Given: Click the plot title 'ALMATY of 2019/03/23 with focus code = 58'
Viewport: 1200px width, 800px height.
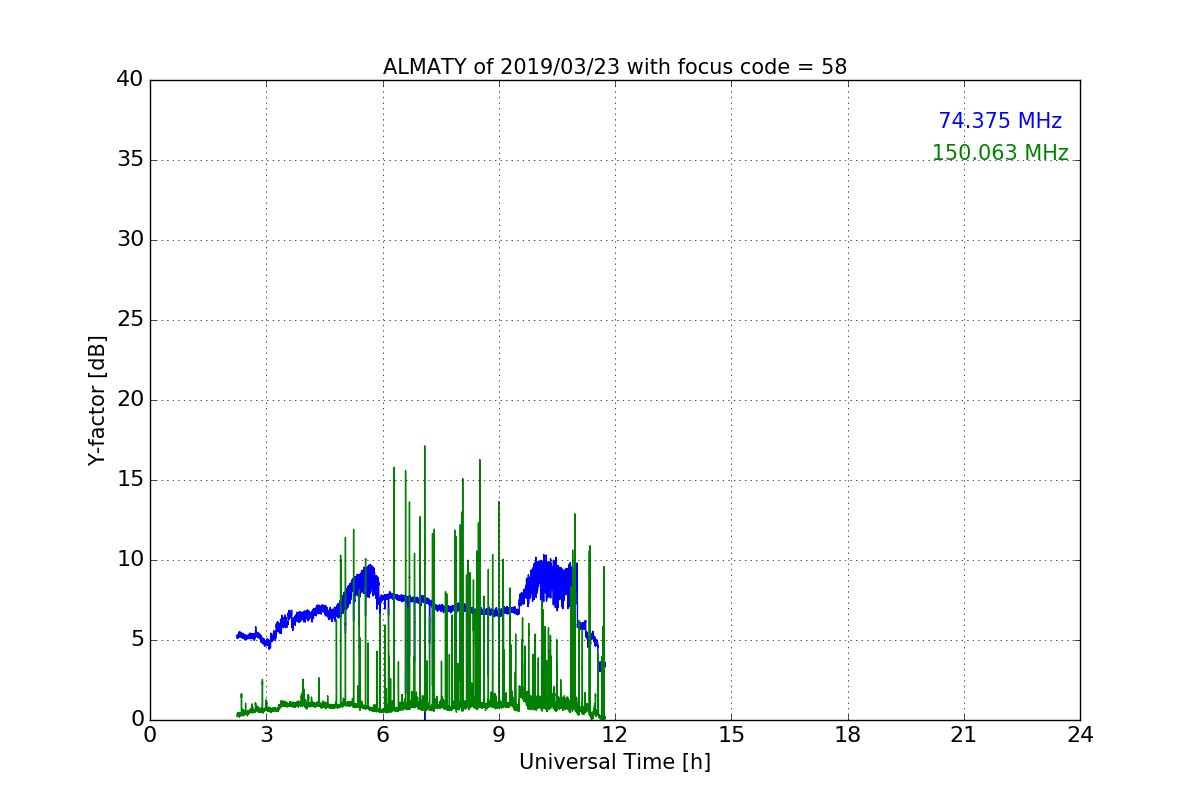Looking at the screenshot, I should [x=615, y=67].
